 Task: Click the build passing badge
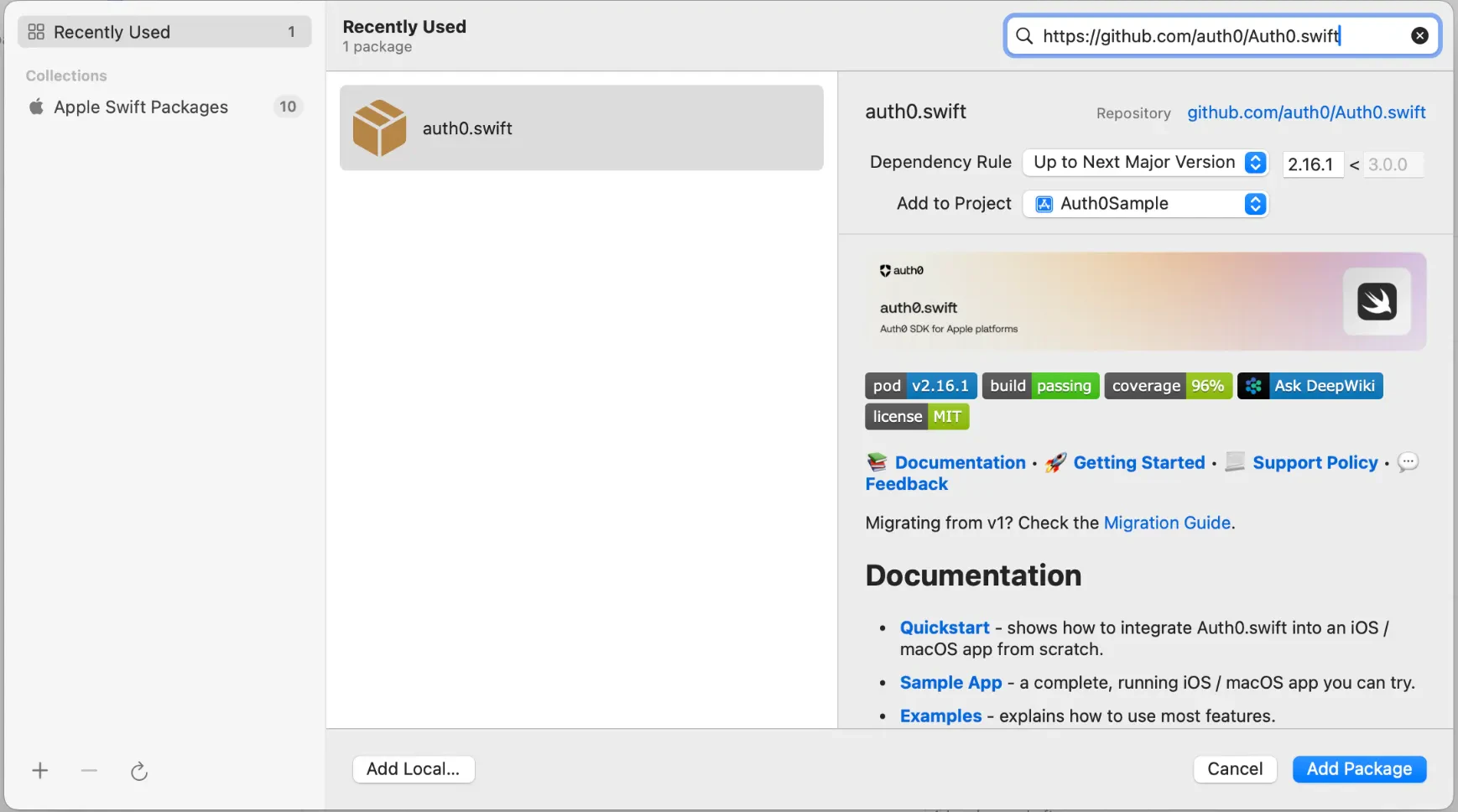point(1040,386)
